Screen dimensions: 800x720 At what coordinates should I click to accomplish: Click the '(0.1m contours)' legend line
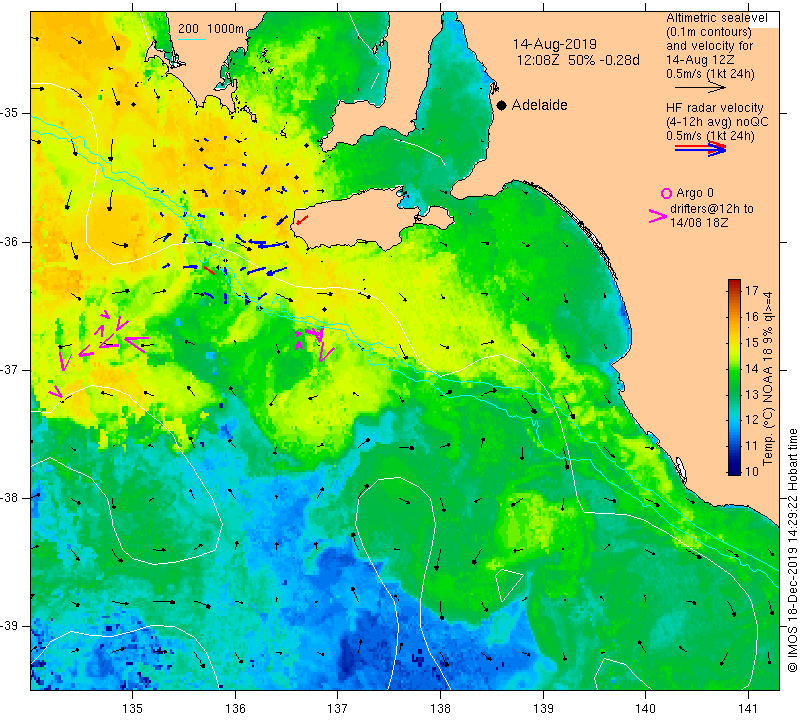(709, 32)
